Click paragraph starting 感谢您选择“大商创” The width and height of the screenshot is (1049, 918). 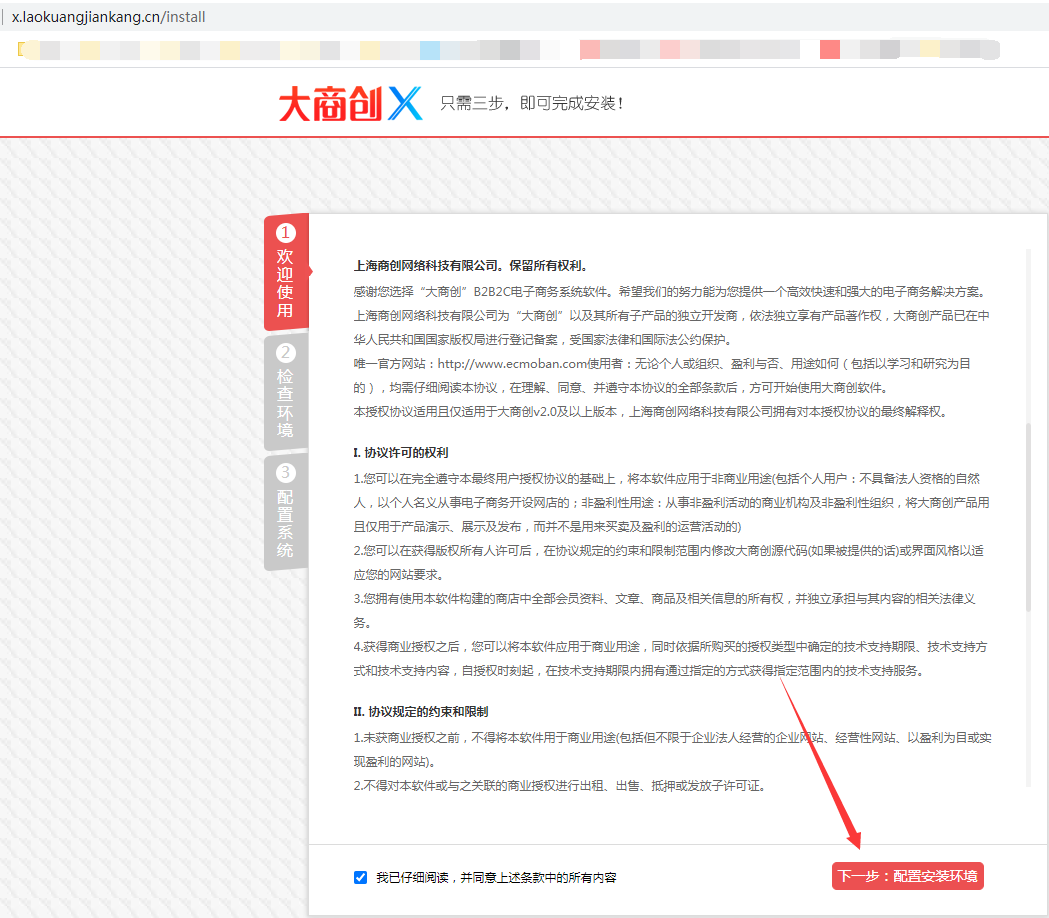670,292
